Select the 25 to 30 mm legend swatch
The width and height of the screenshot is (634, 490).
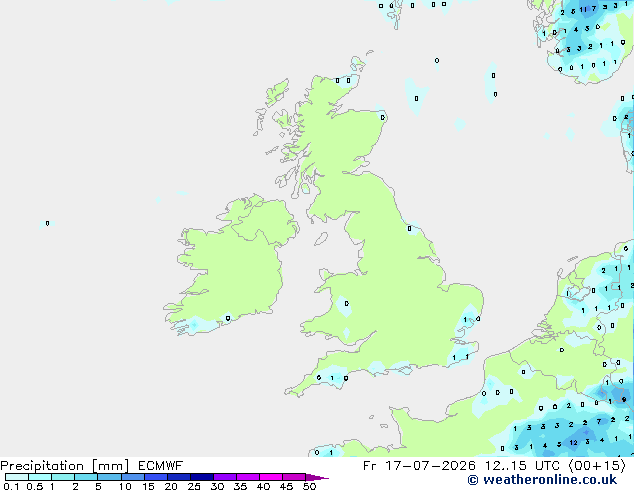pyautogui.click(x=201, y=477)
